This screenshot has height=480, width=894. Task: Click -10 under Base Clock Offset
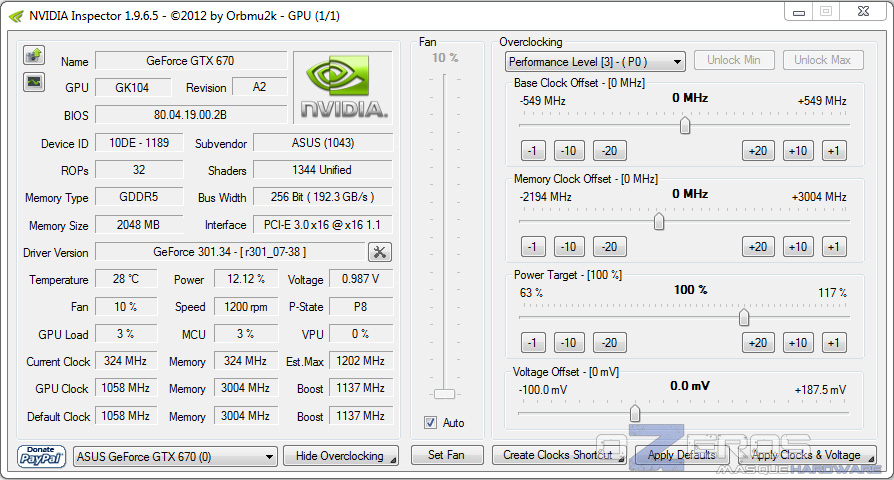pos(569,151)
